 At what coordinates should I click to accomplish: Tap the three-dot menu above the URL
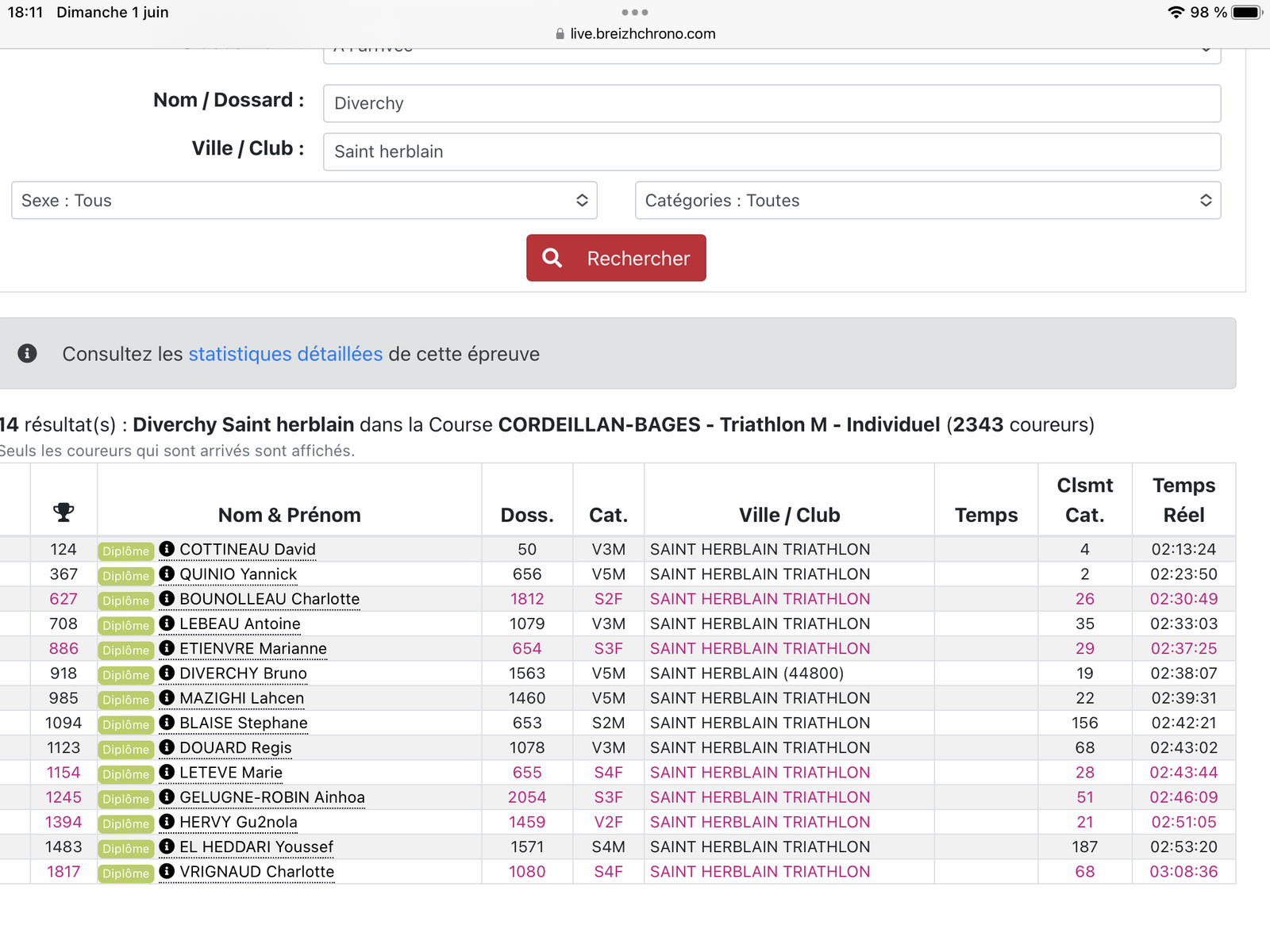click(635, 13)
